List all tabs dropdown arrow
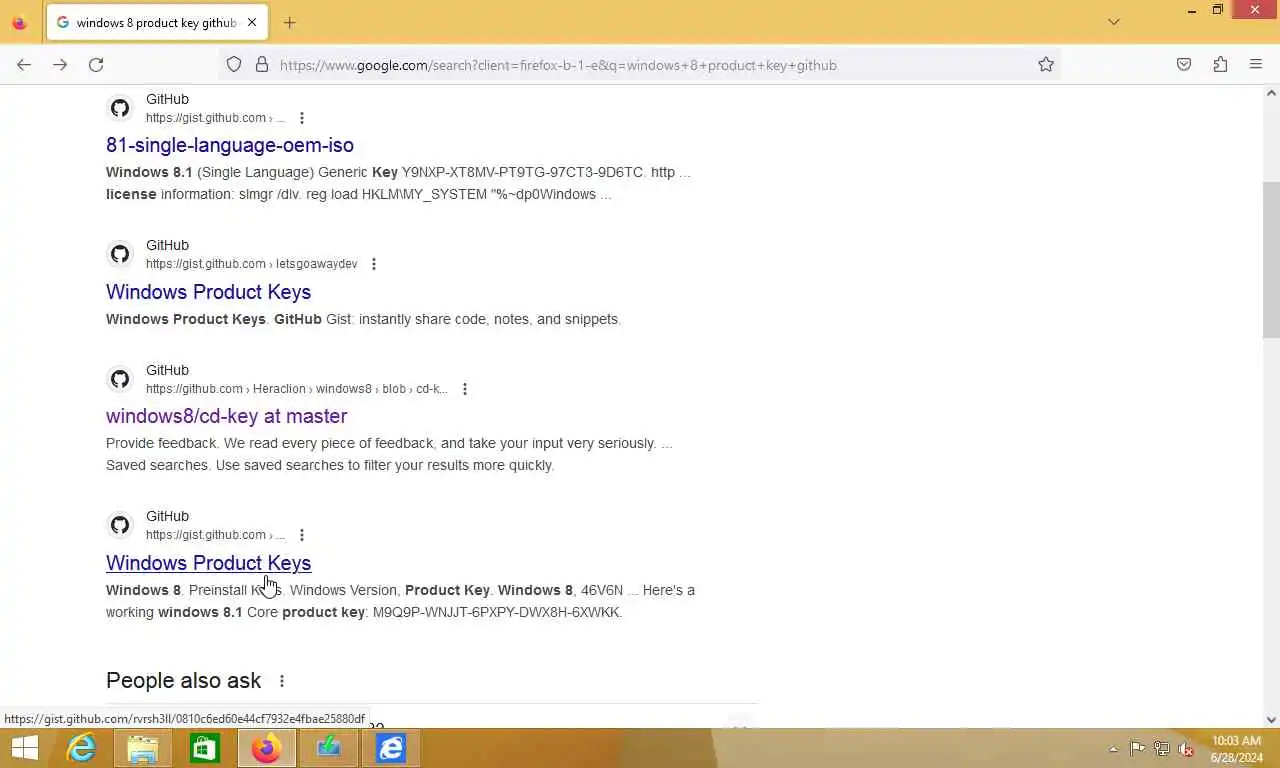Screen dimensions: 1280x768 [x=1114, y=22]
